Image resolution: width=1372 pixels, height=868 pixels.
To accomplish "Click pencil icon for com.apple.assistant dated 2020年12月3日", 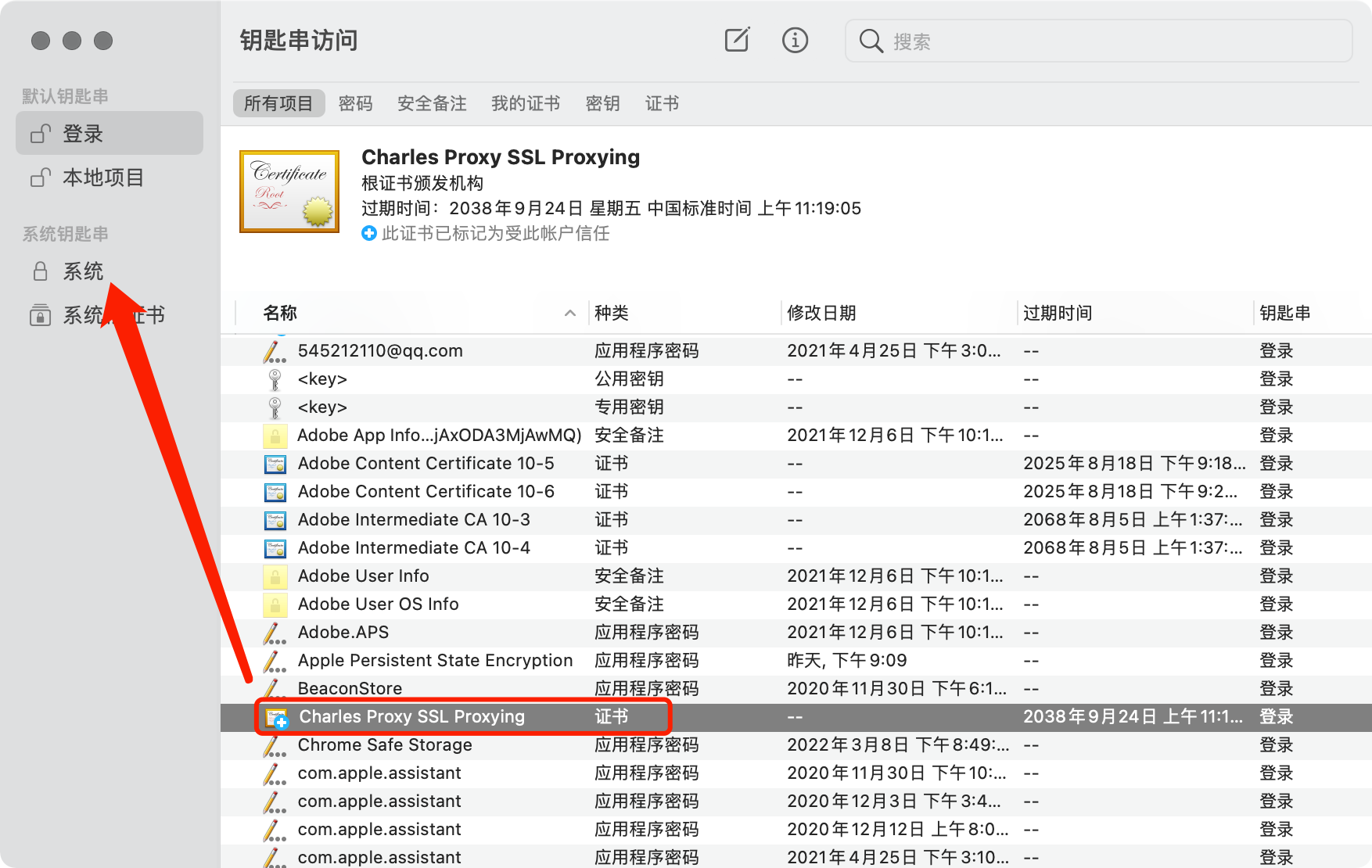I will pos(275,802).
